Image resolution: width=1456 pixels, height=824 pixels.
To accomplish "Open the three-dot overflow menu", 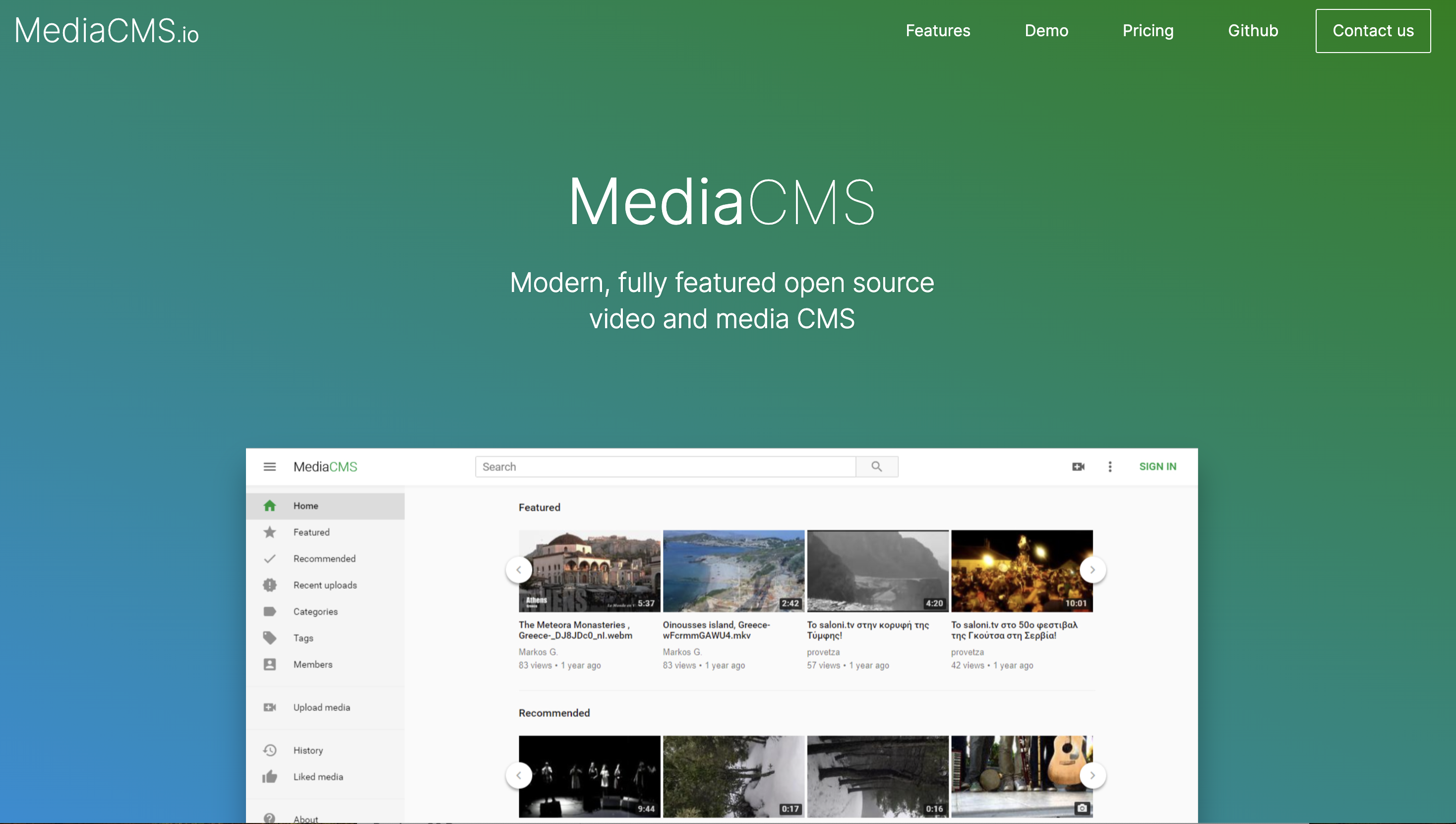I will click(x=1110, y=467).
